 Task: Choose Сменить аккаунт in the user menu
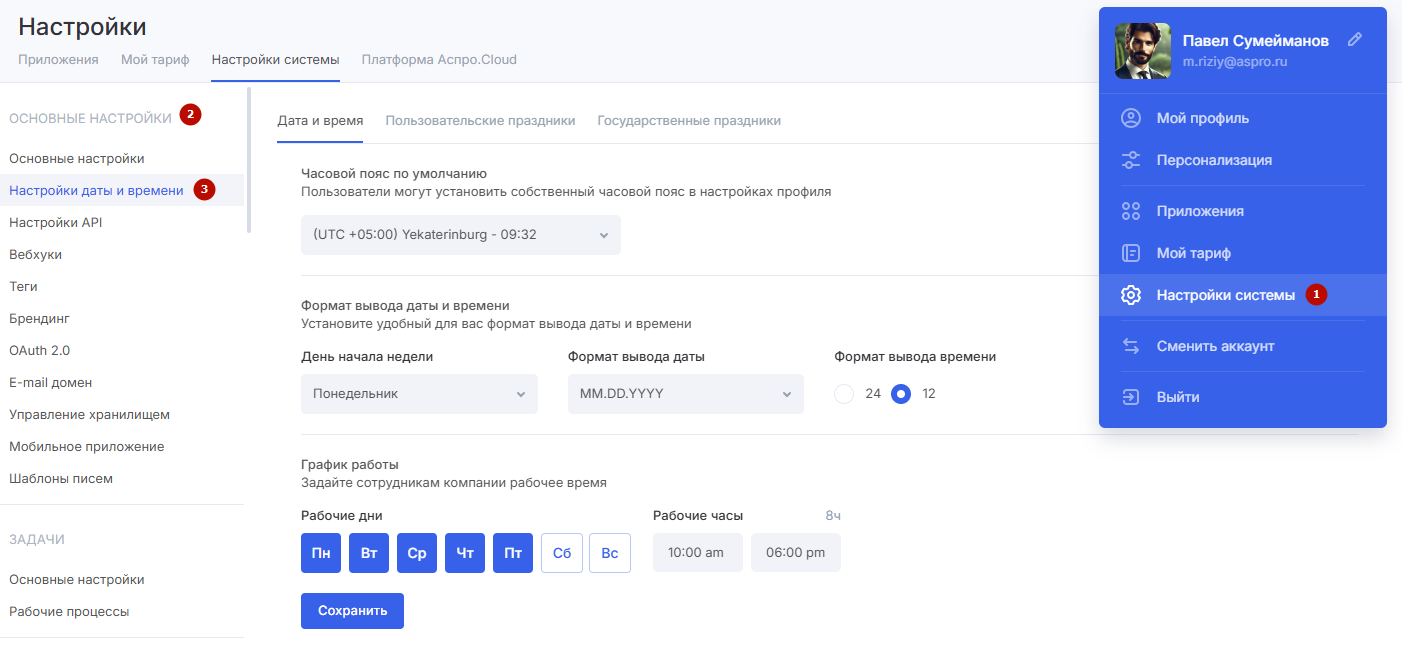click(x=1243, y=346)
